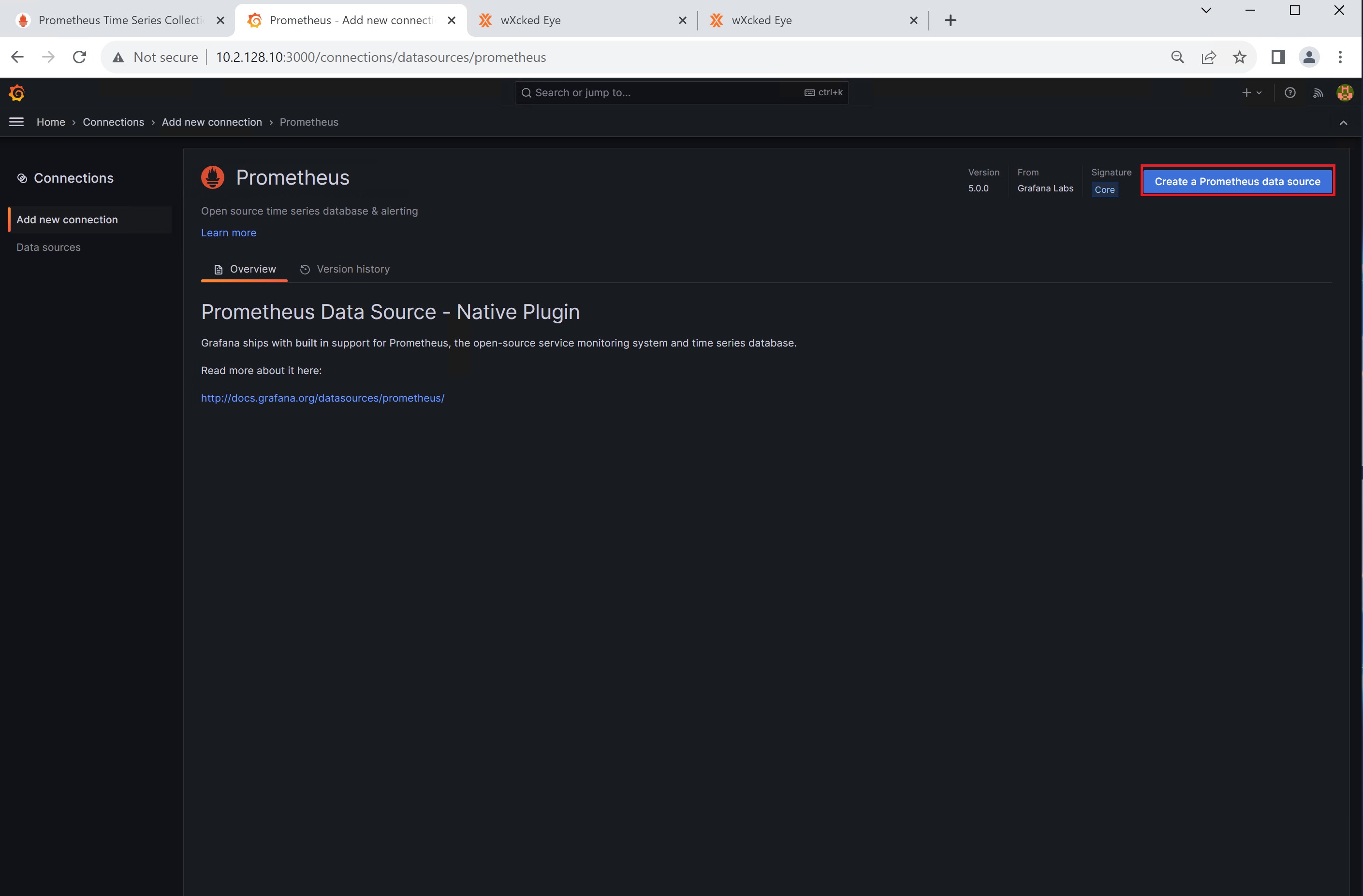
Task: Click the Core signature badge
Action: [x=1105, y=189]
